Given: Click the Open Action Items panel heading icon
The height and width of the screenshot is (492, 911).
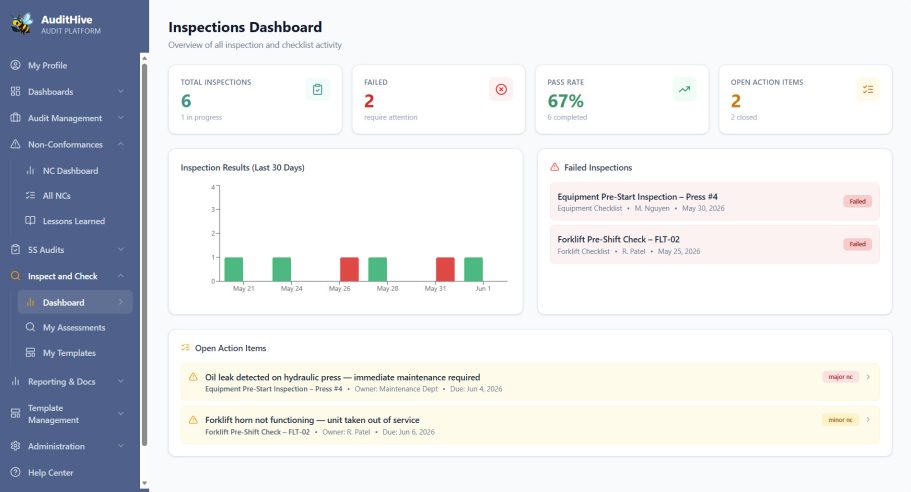Looking at the screenshot, I should pos(185,347).
